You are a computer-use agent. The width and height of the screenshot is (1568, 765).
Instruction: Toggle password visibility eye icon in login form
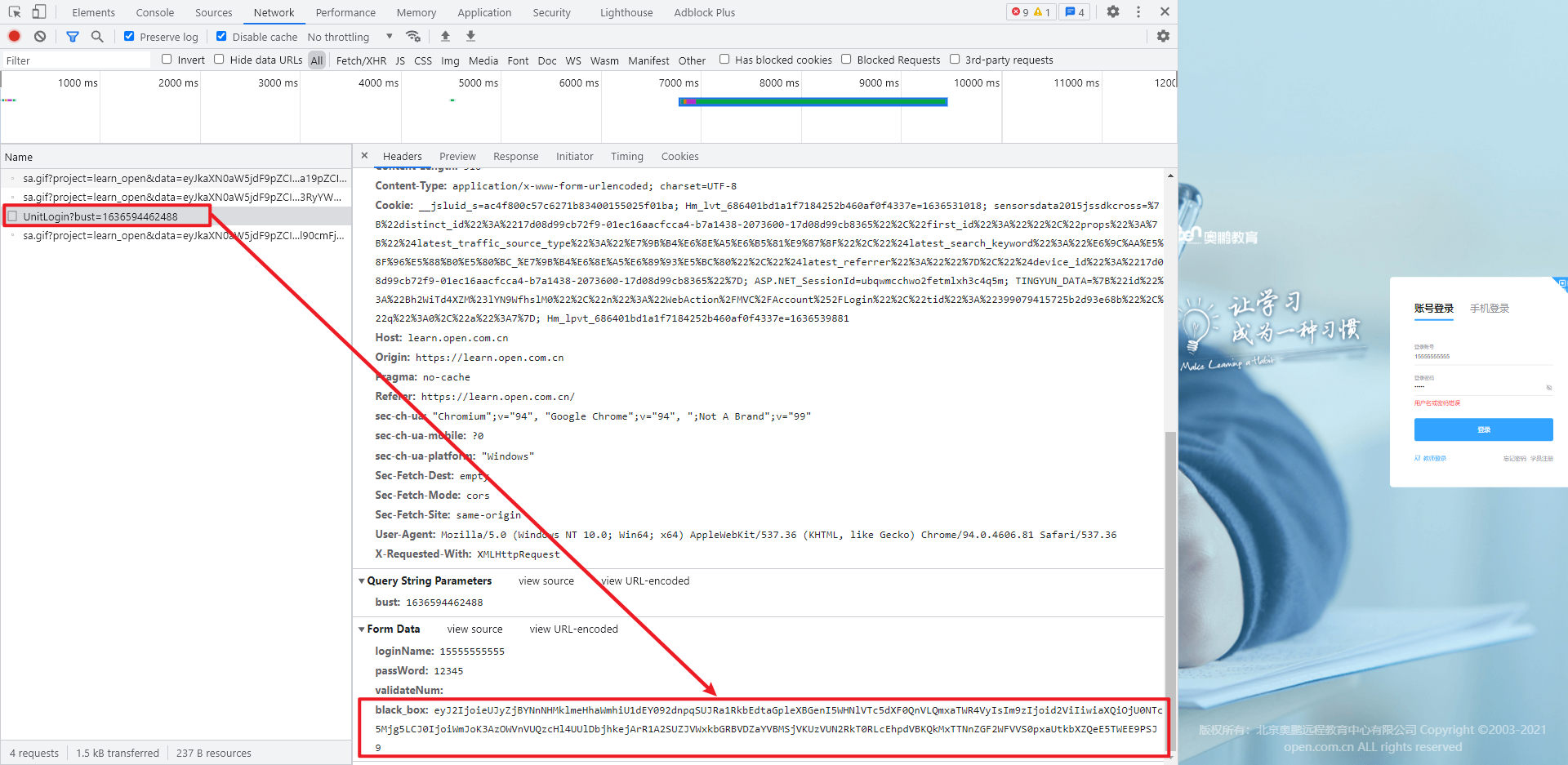[x=1548, y=388]
